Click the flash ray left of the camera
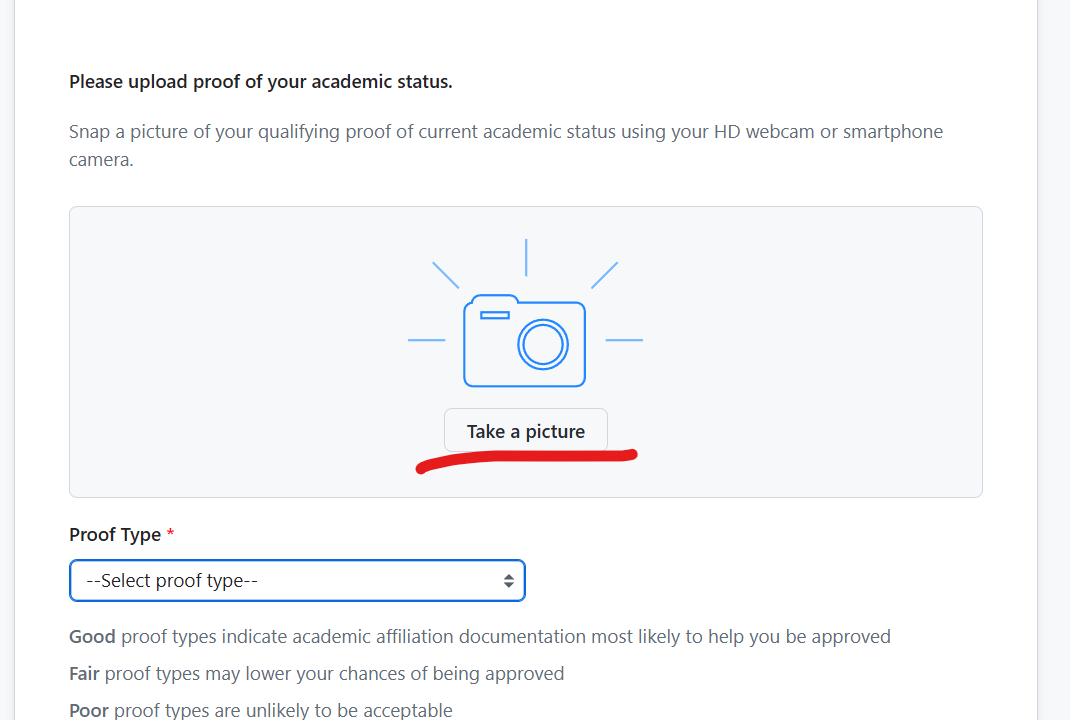Viewport: 1070px width, 720px height. click(426, 340)
